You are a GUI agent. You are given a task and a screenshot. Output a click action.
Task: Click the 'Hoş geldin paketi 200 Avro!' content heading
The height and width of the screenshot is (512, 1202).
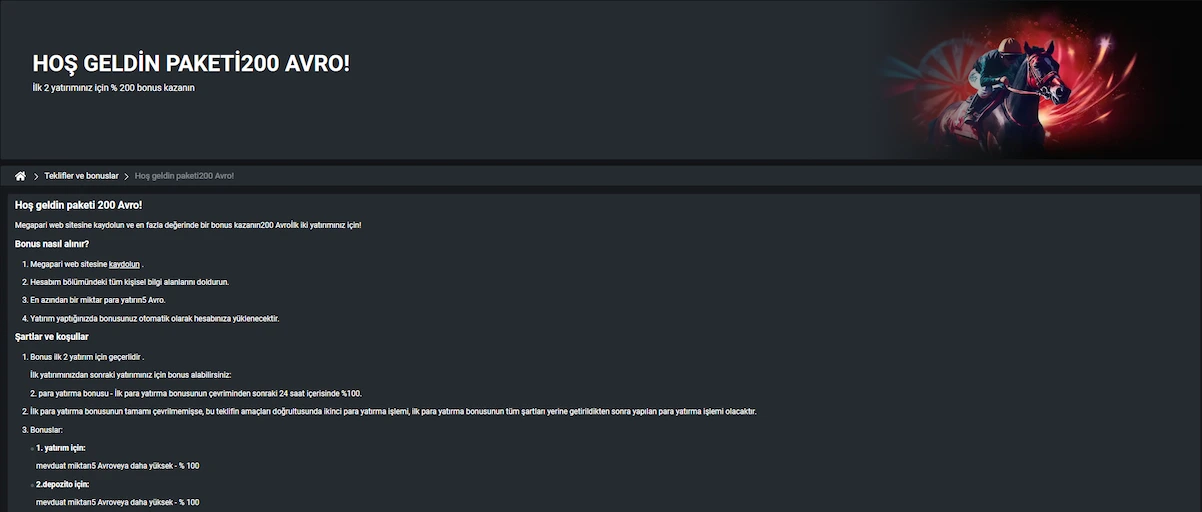(78, 205)
